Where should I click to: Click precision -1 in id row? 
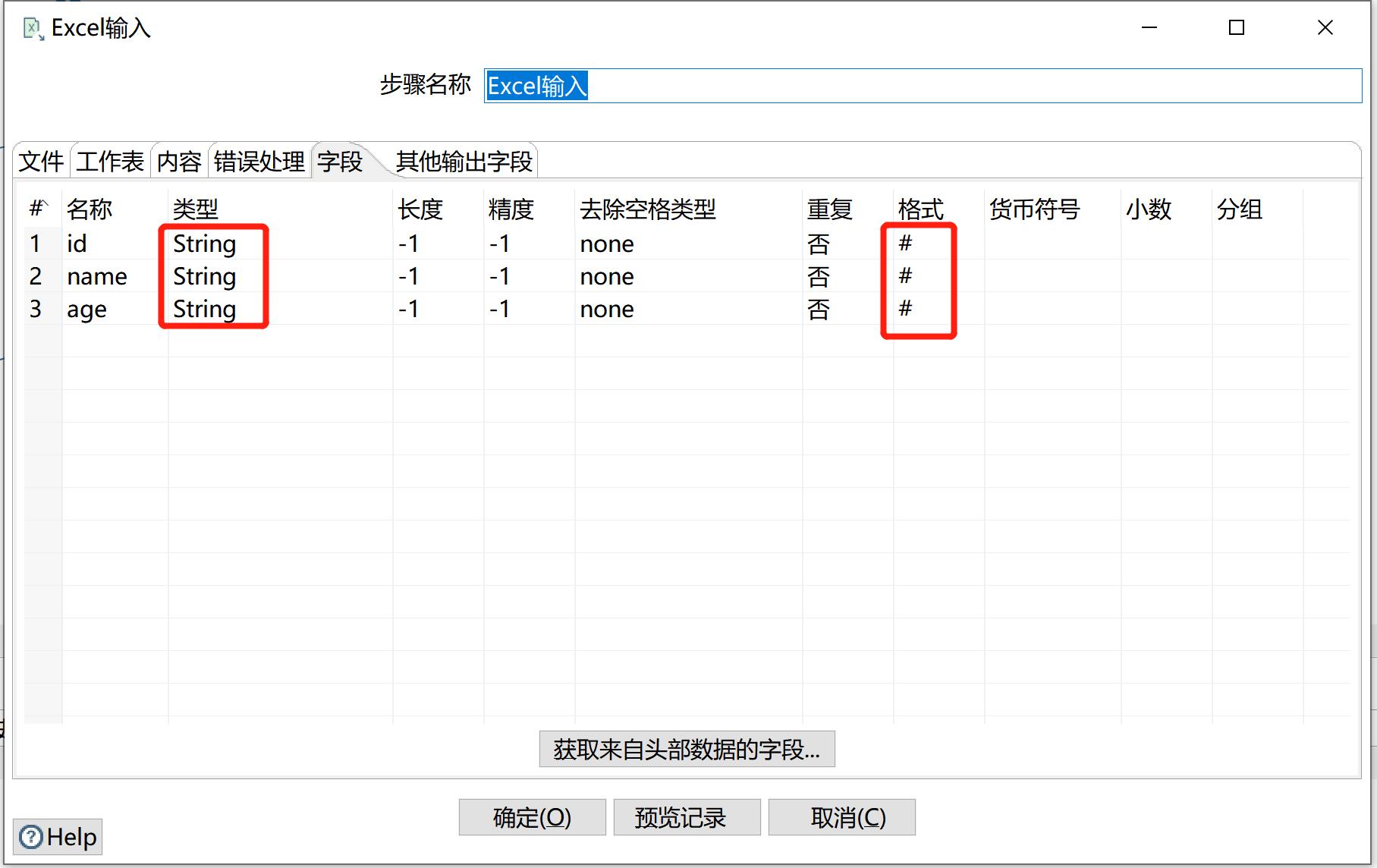tap(529, 244)
